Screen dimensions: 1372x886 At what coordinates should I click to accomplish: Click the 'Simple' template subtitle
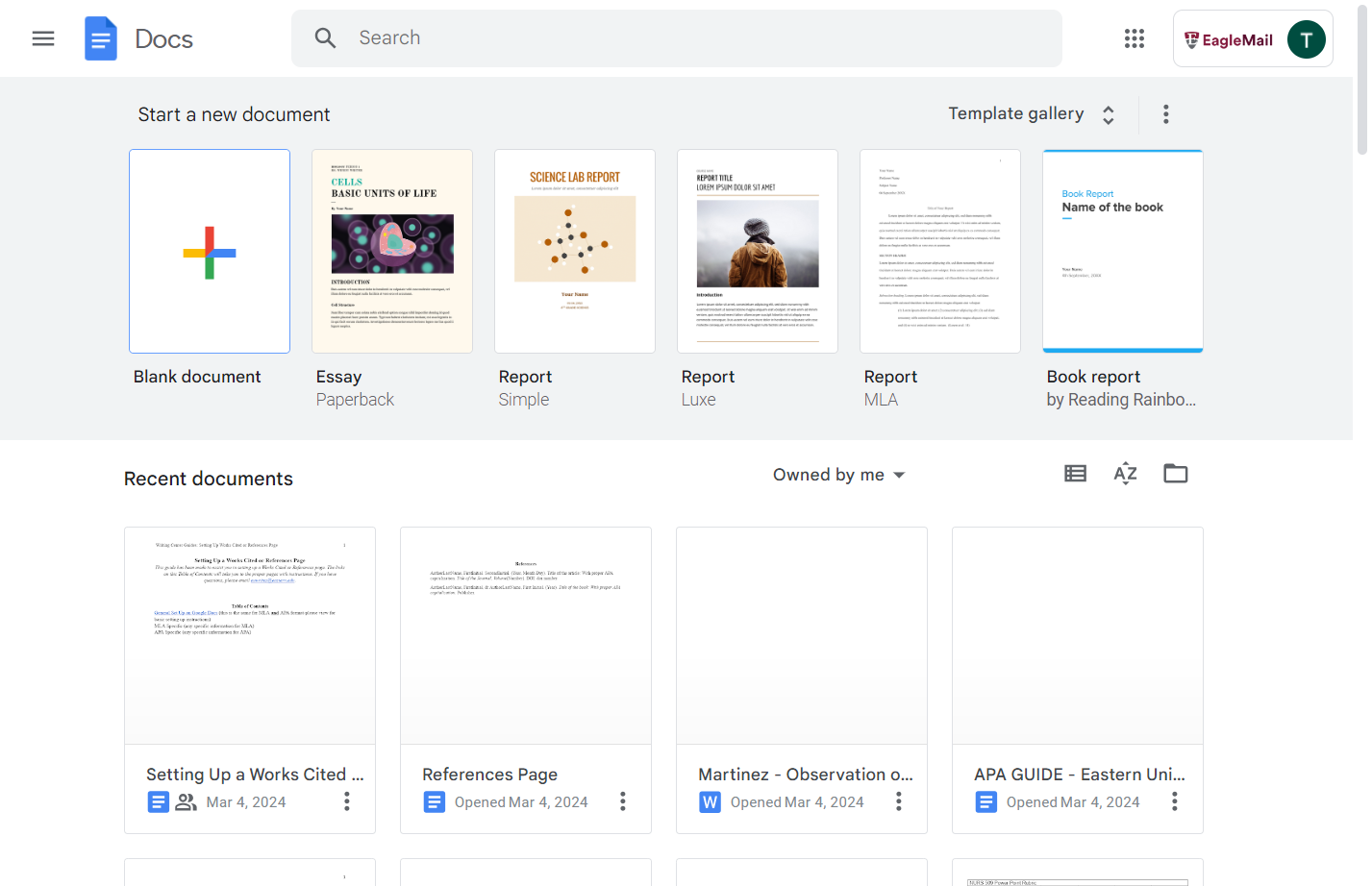click(524, 400)
